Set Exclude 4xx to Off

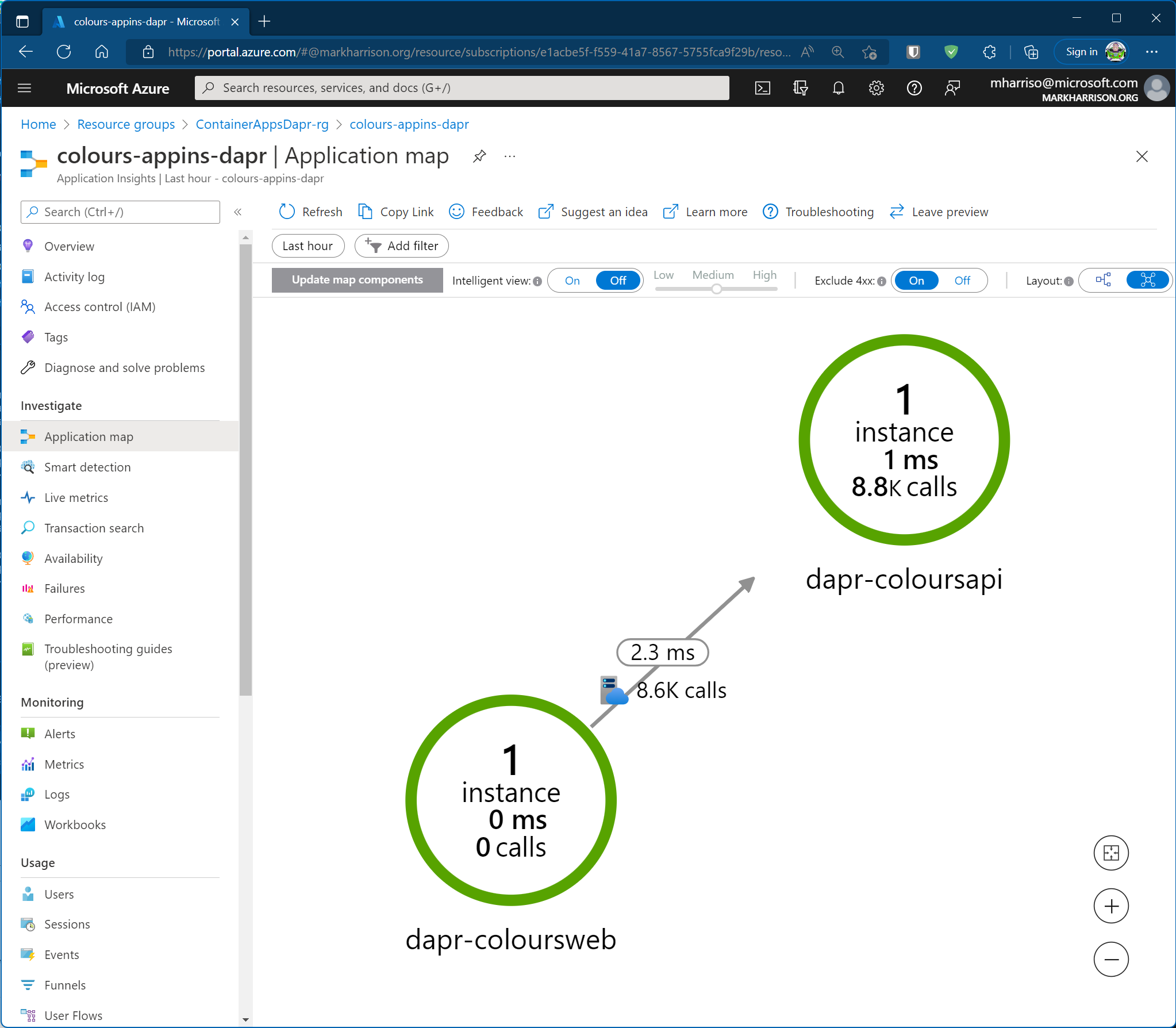pos(962,281)
